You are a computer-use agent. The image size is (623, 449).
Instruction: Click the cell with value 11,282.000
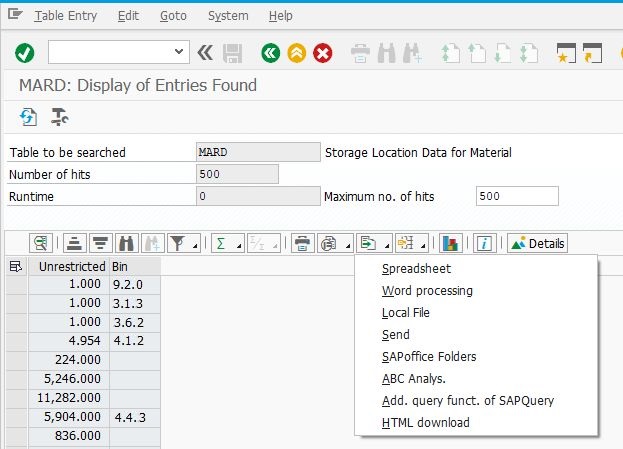point(68,398)
